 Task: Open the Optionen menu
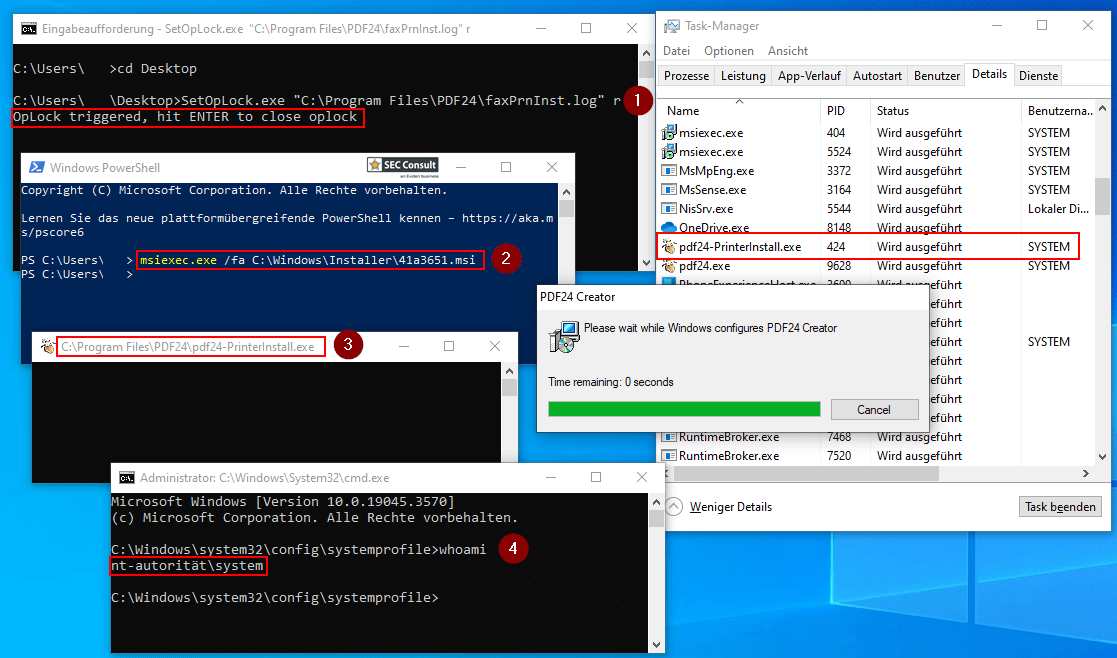click(x=729, y=50)
